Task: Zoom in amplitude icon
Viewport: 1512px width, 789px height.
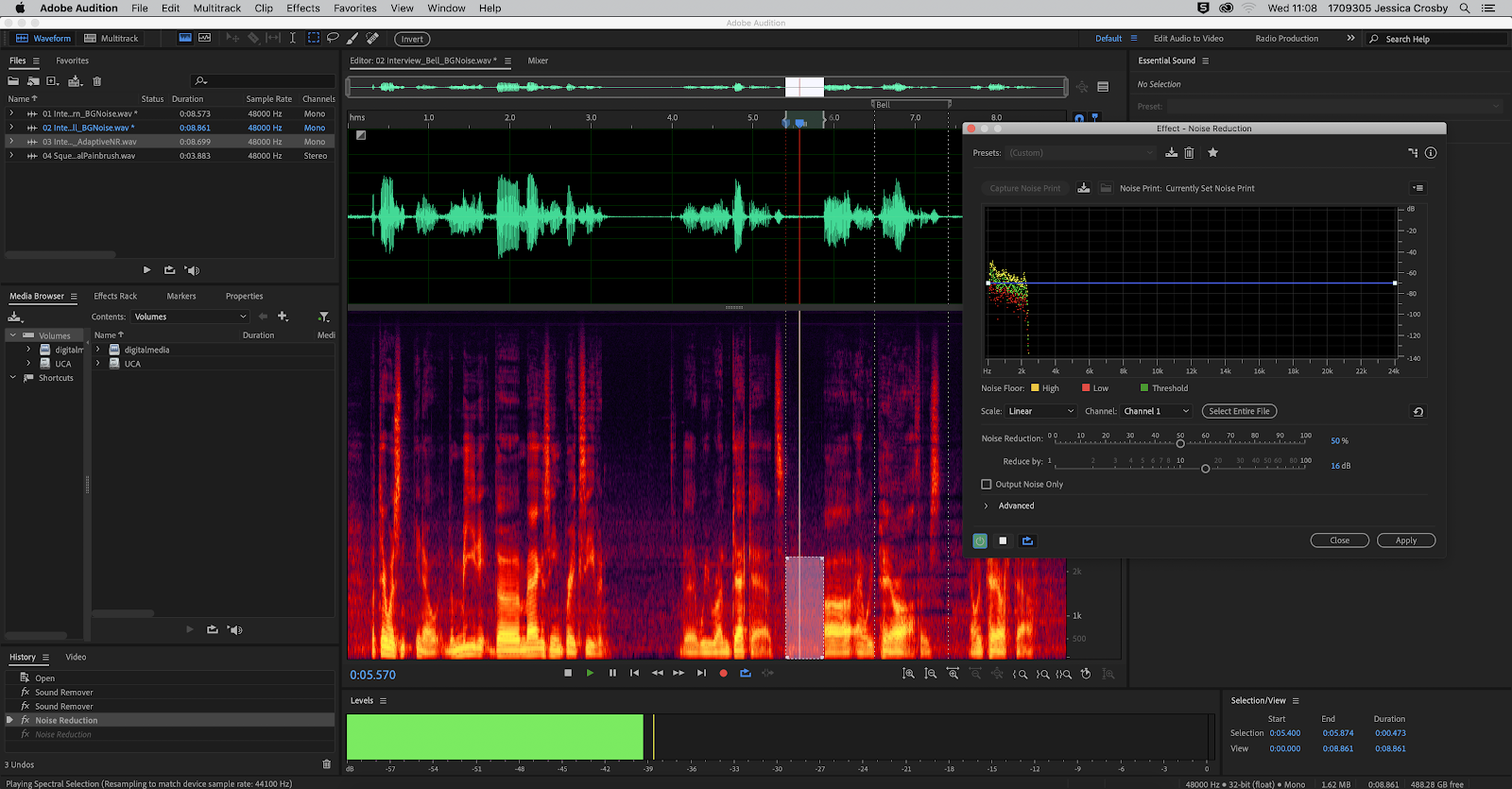Action: (x=908, y=674)
